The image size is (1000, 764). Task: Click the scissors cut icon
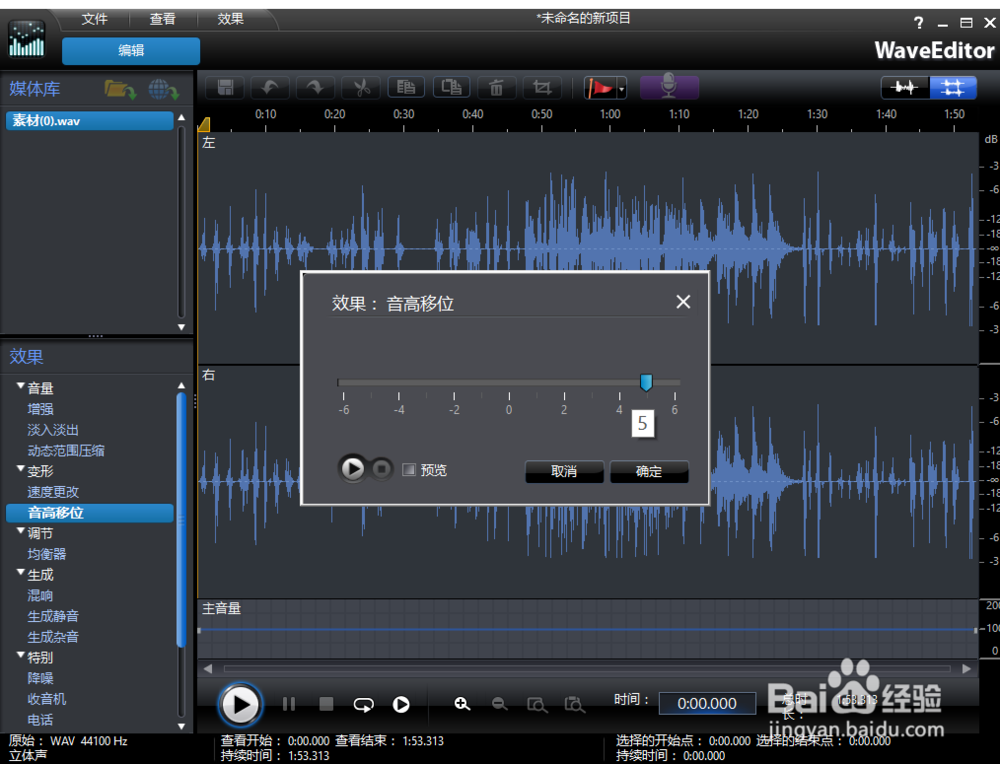(361, 87)
